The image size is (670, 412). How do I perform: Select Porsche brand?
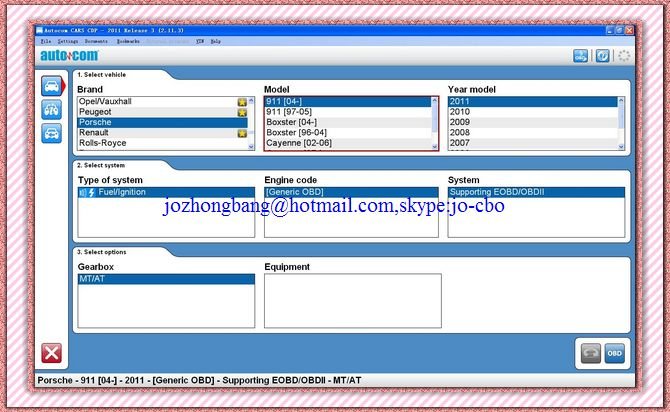point(162,122)
